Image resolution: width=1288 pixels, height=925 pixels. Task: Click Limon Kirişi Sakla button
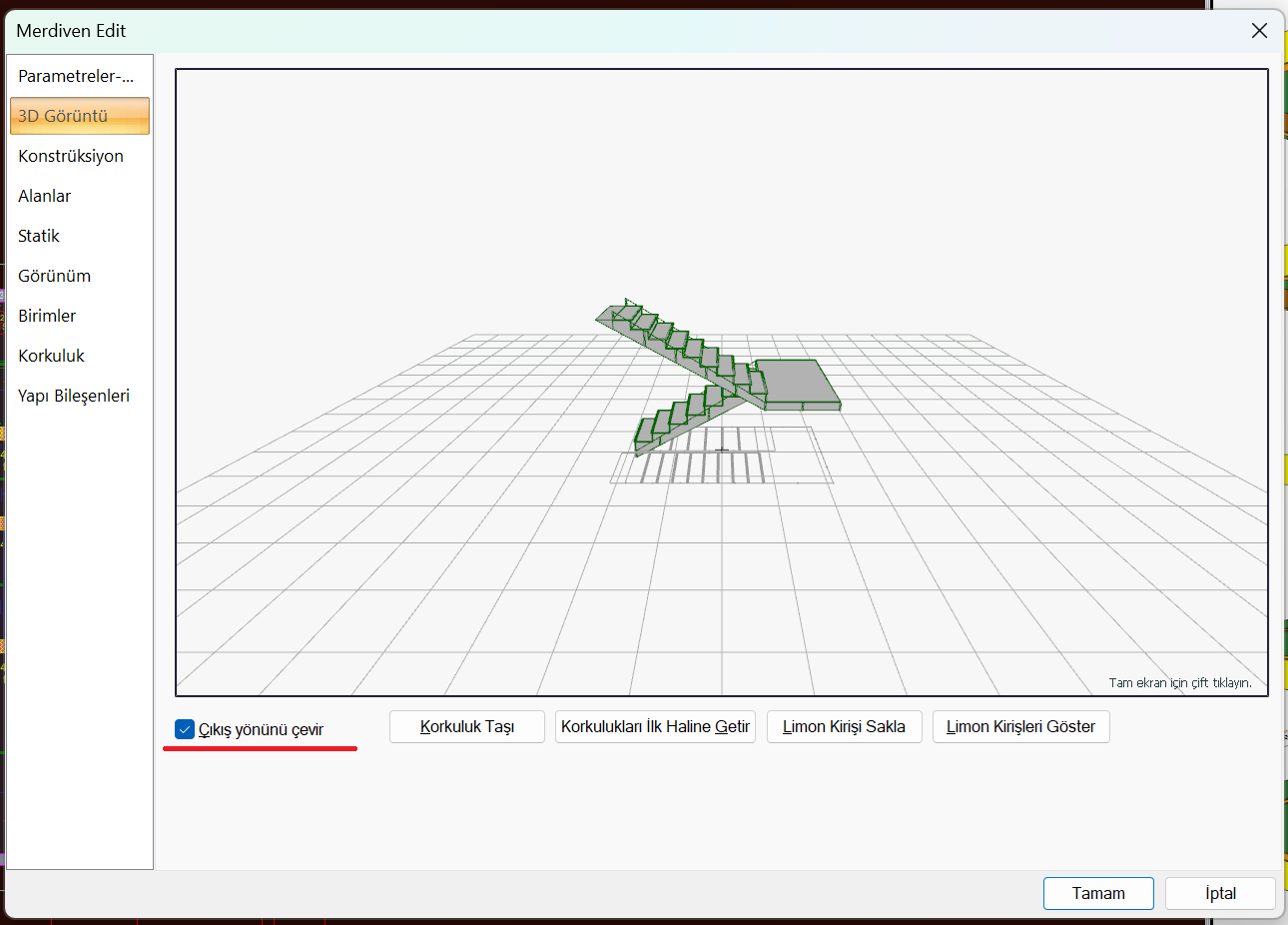coord(844,727)
